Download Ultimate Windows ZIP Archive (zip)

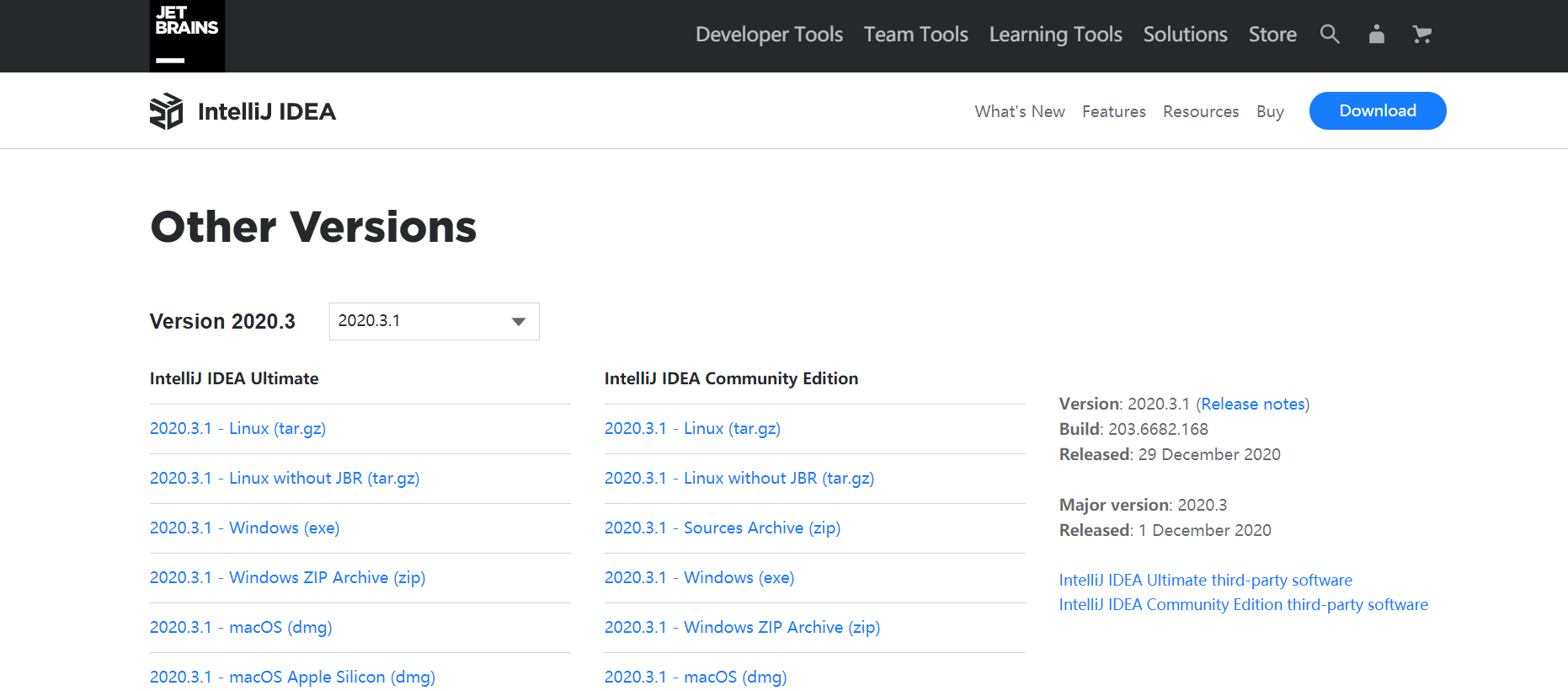(288, 577)
